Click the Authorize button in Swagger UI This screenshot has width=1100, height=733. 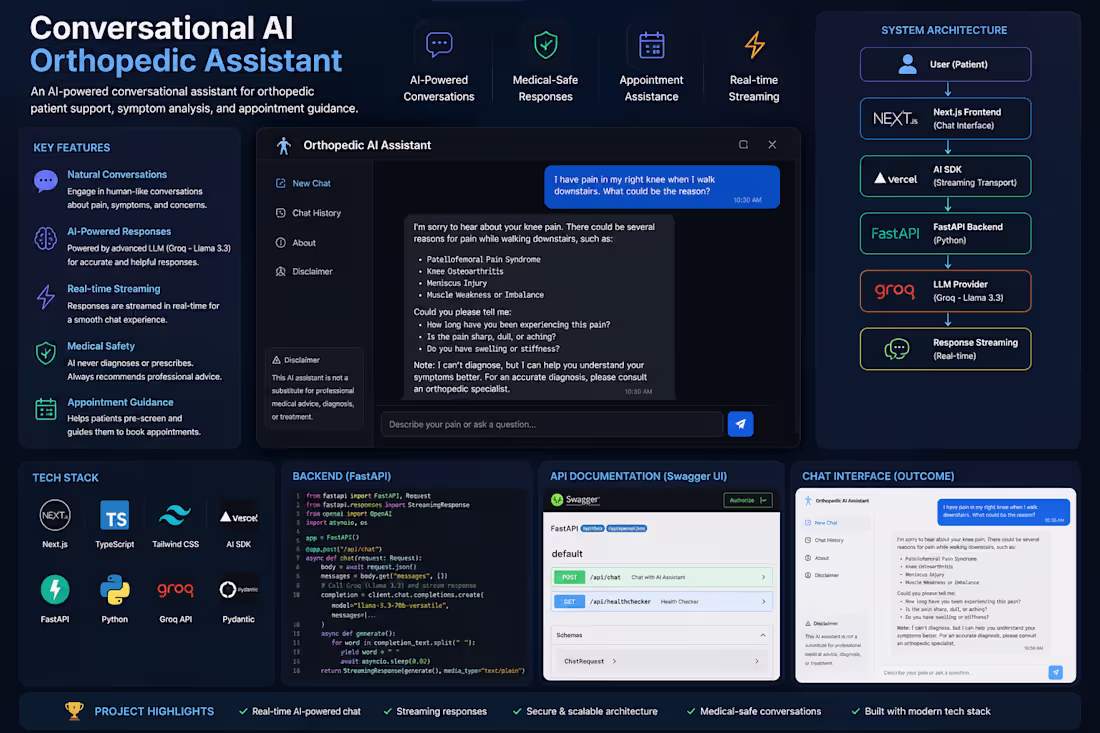tap(748, 500)
